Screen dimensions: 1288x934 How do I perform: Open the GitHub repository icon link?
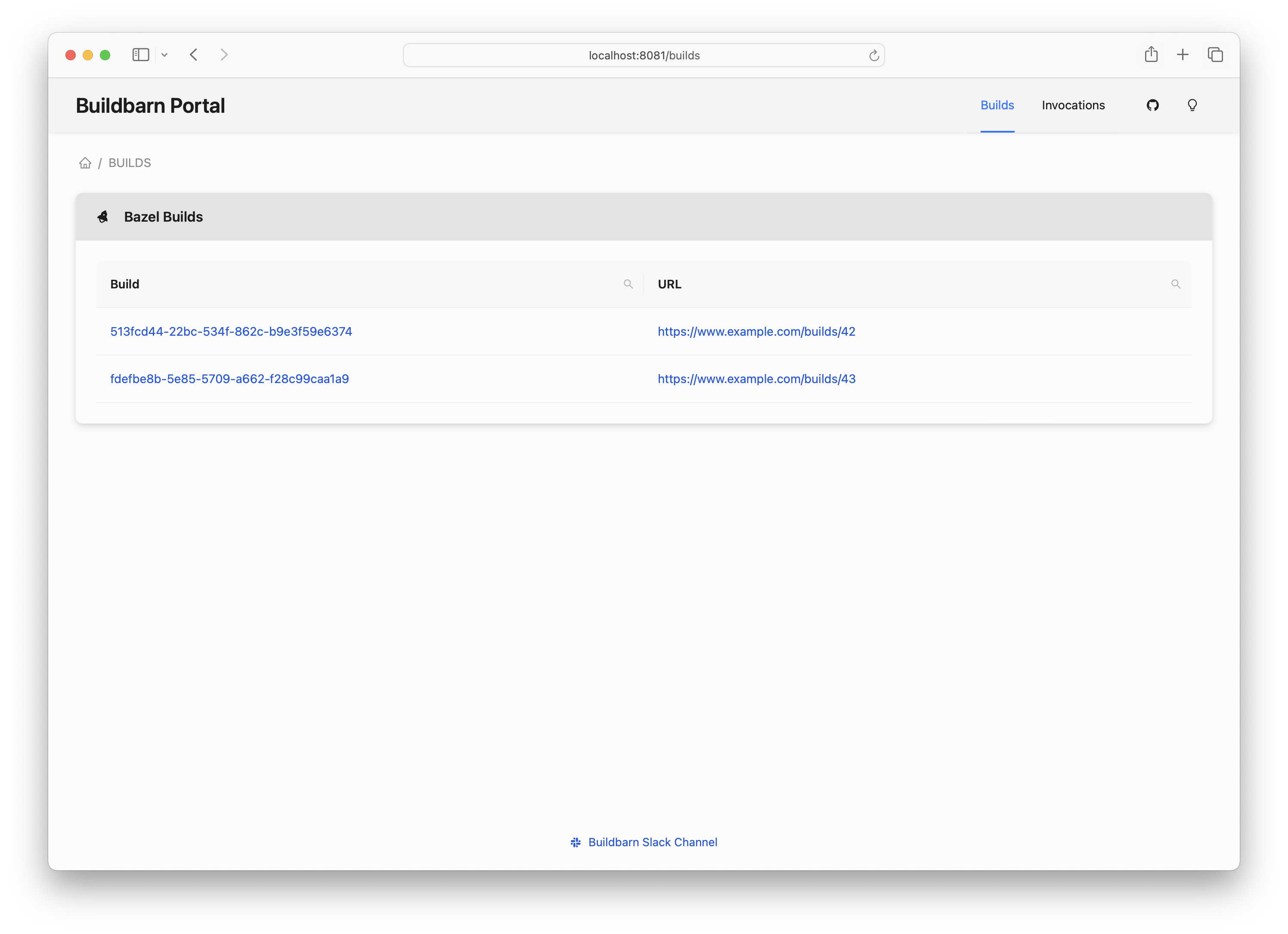tap(1152, 105)
